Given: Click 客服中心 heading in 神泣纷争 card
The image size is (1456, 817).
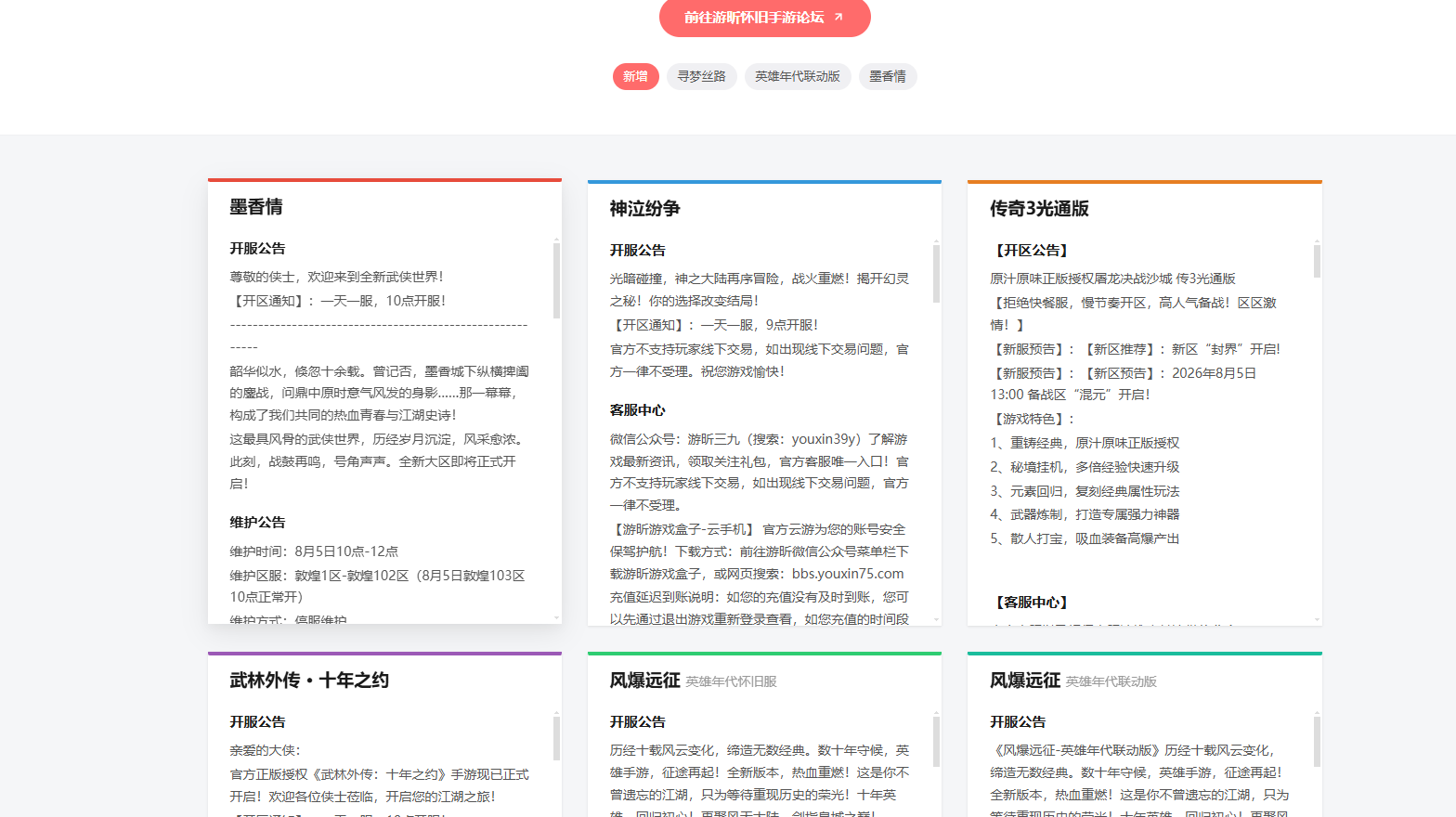Looking at the screenshot, I should (638, 409).
